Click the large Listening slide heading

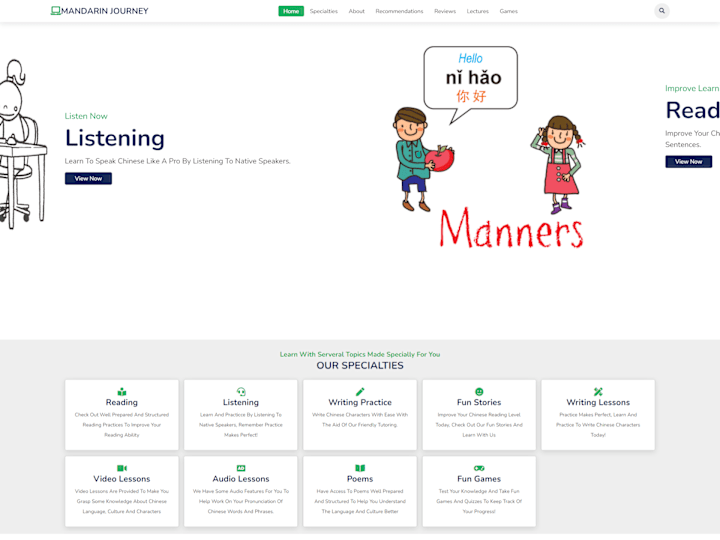115,138
